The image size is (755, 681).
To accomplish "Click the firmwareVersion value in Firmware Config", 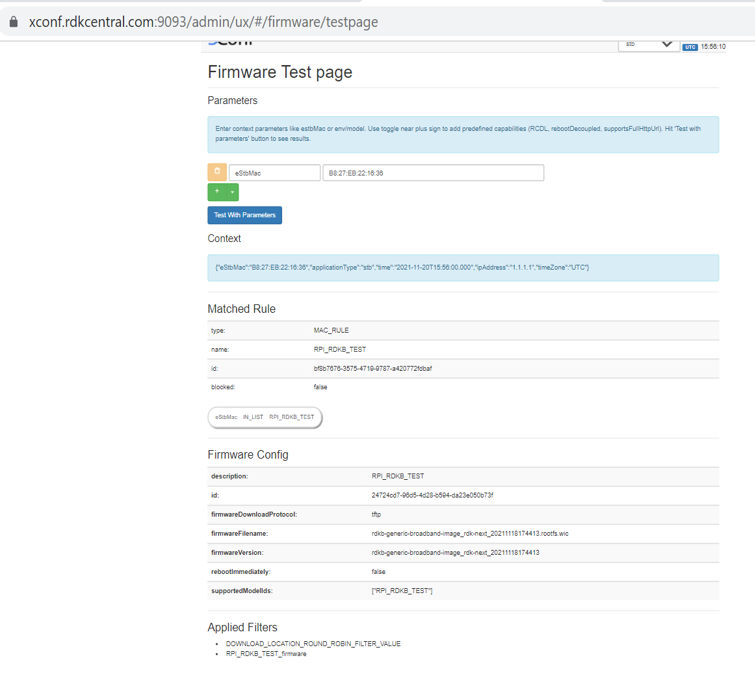I will 455,553.
